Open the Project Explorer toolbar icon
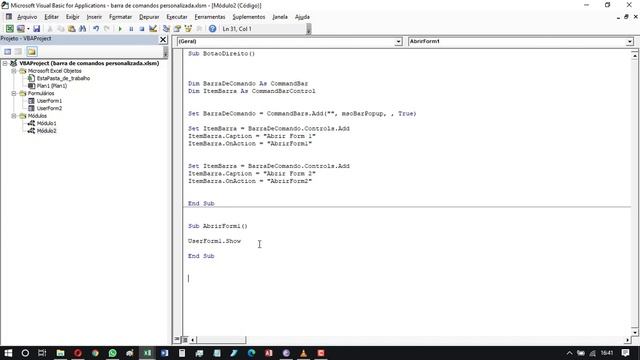The height and width of the screenshot is (360, 640). [166, 29]
